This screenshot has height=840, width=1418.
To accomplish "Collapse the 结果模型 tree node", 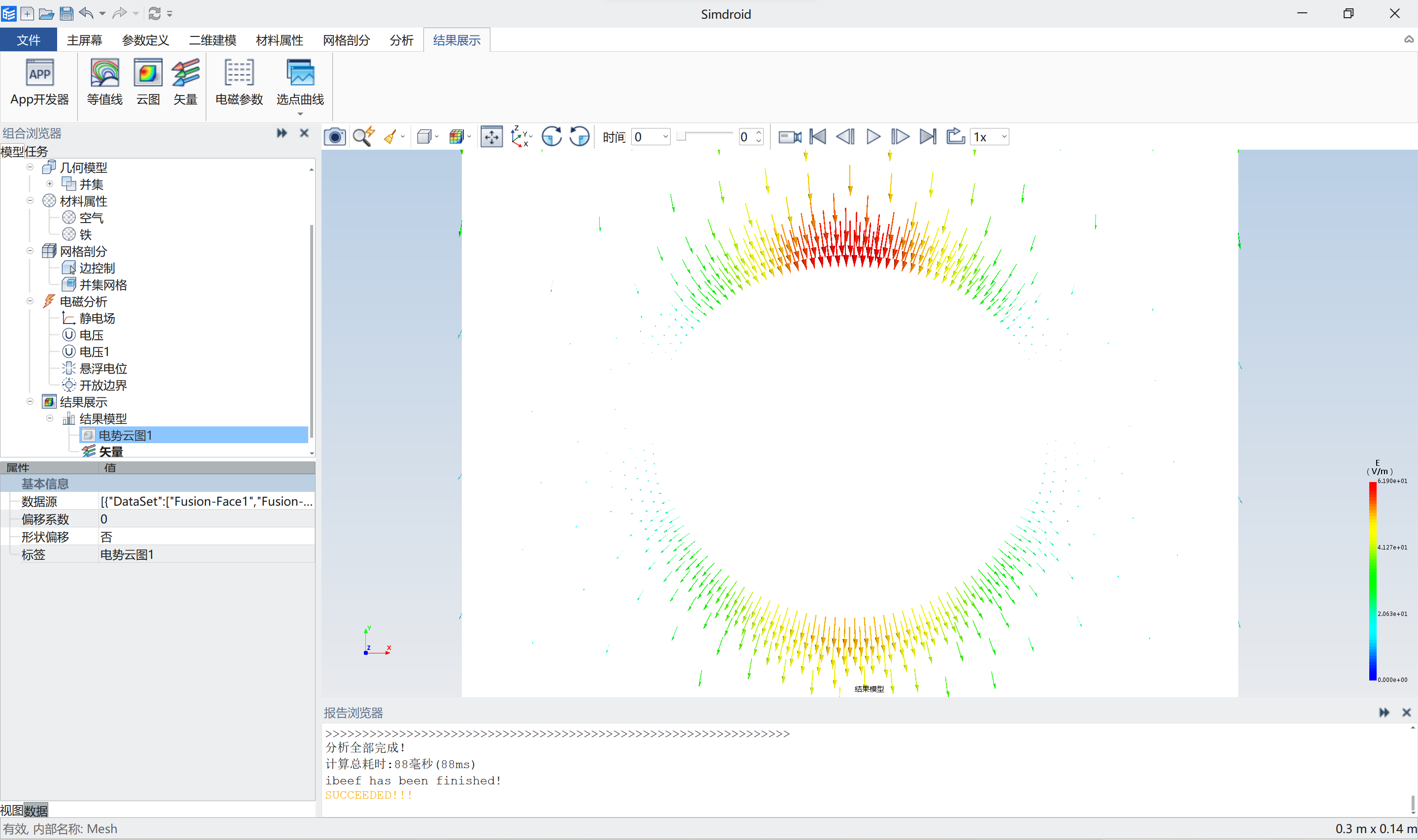I will pos(50,418).
